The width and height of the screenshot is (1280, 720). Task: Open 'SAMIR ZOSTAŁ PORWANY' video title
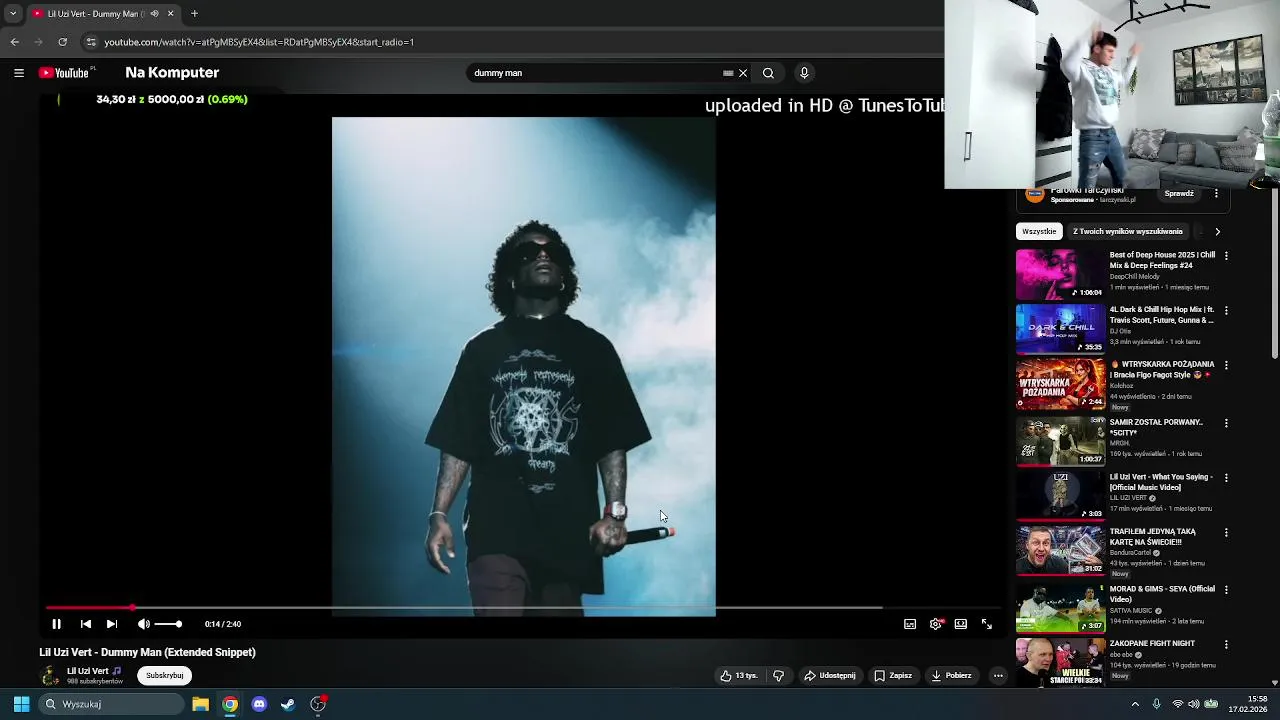1156,427
